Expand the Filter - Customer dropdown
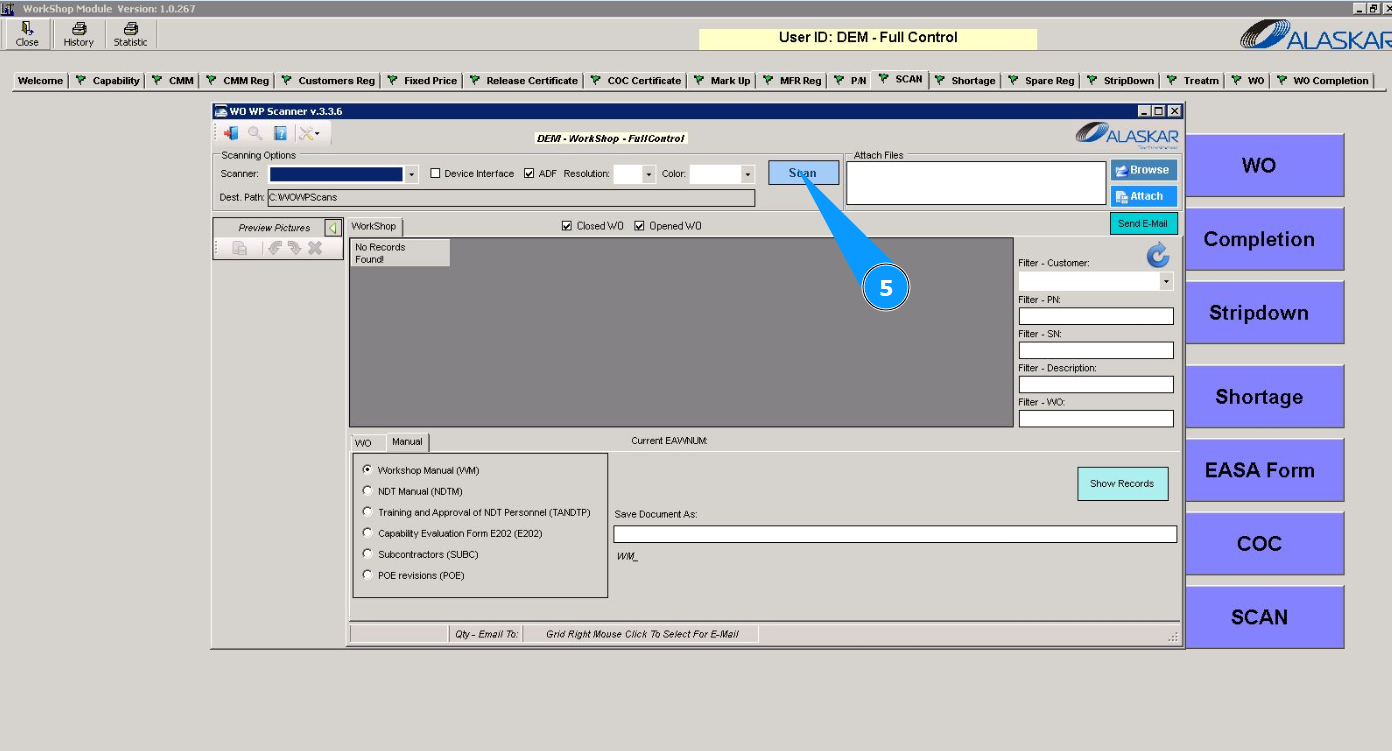This screenshot has height=751, width=1392. [x=1165, y=282]
